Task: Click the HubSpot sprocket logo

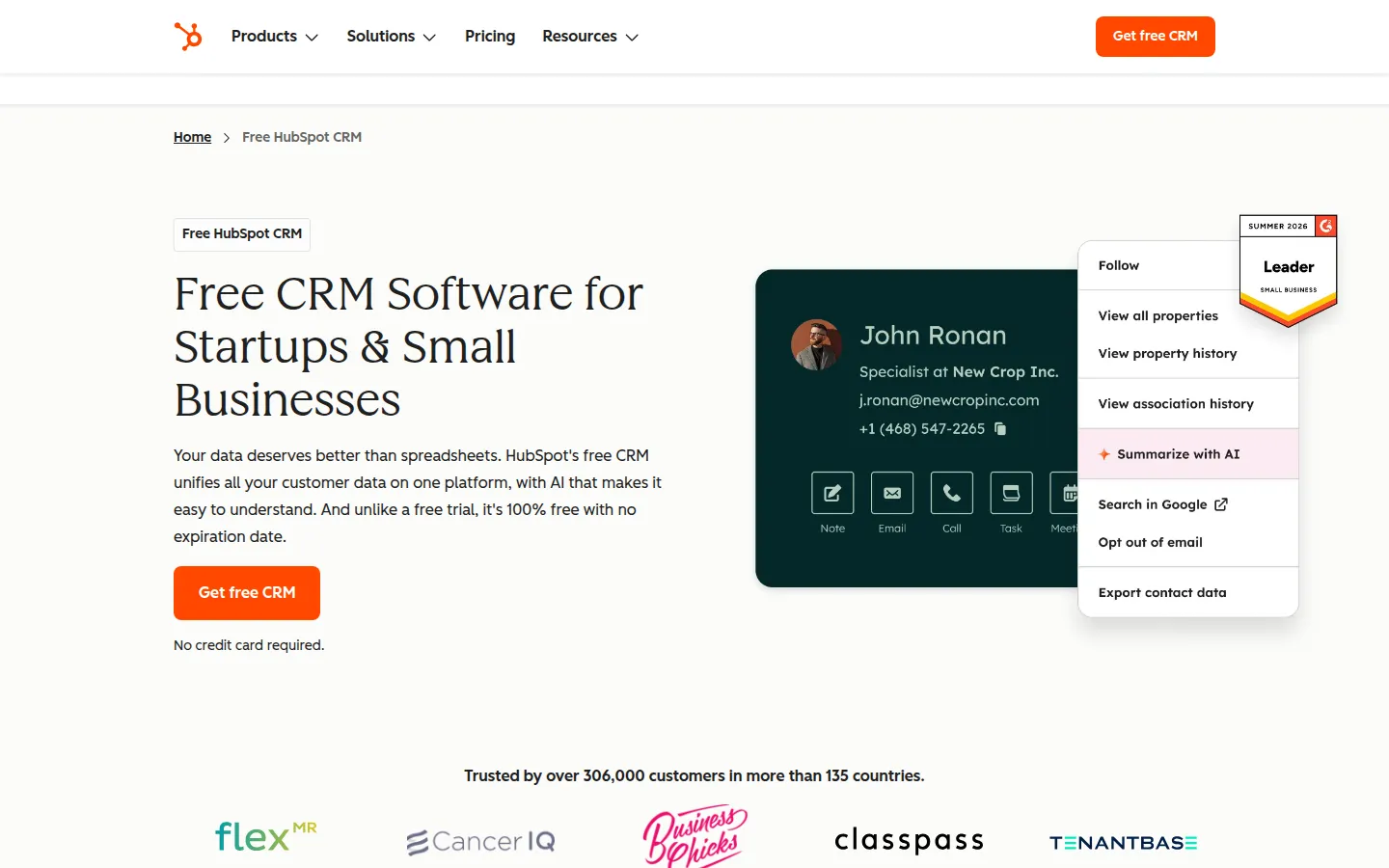Action: [x=188, y=37]
